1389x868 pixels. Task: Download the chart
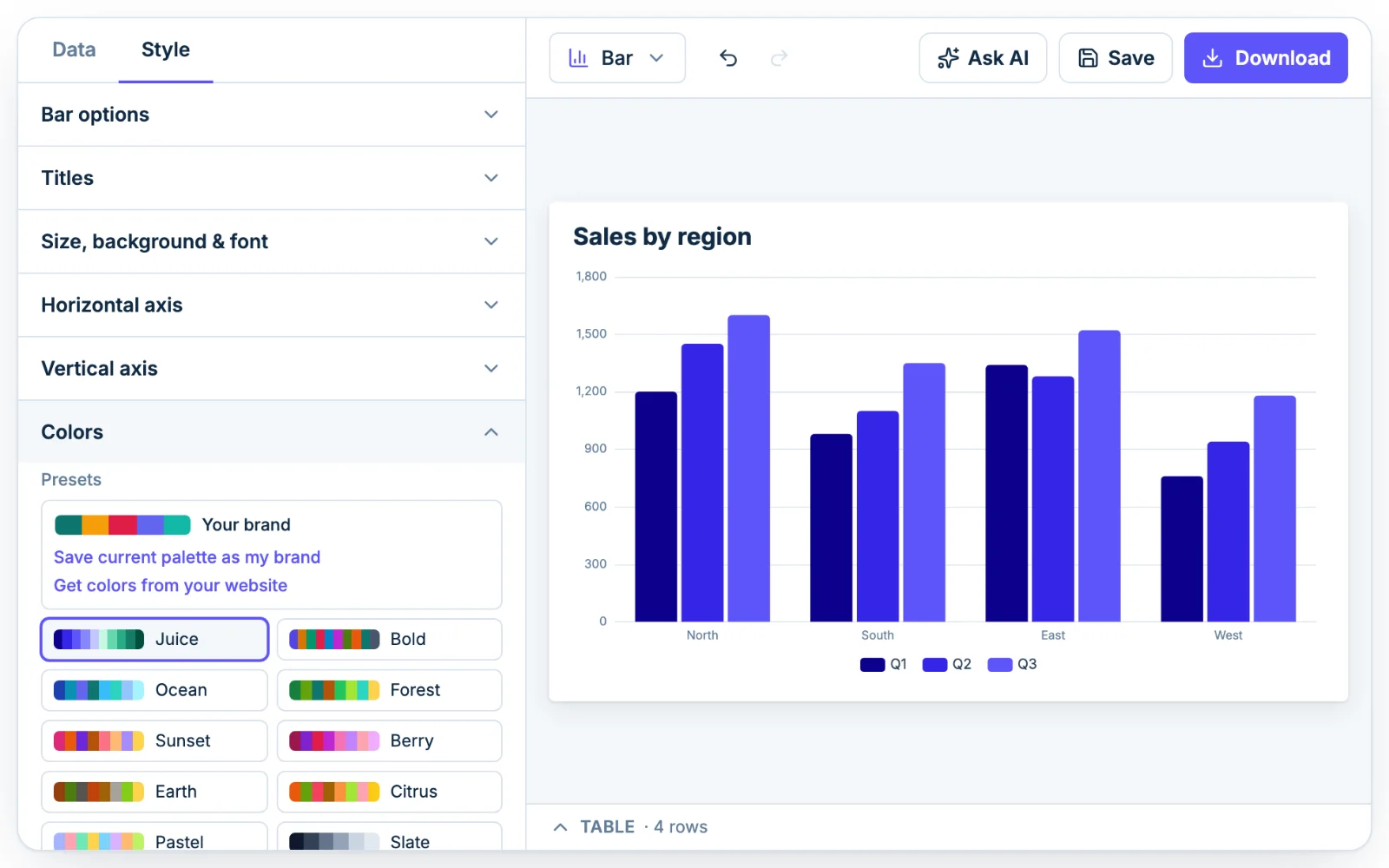point(1266,58)
